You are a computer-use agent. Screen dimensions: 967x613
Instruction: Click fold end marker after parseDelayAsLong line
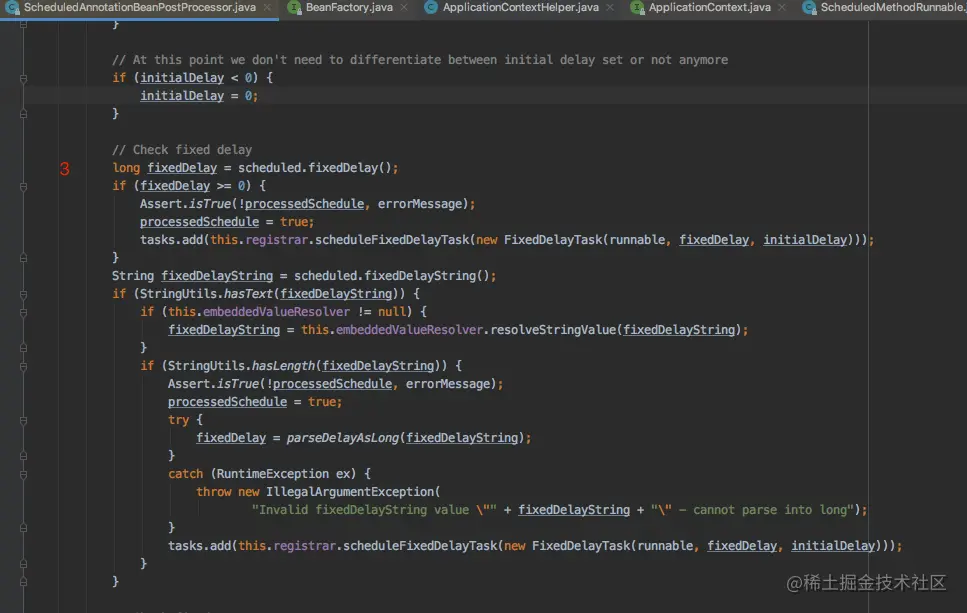point(23,456)
